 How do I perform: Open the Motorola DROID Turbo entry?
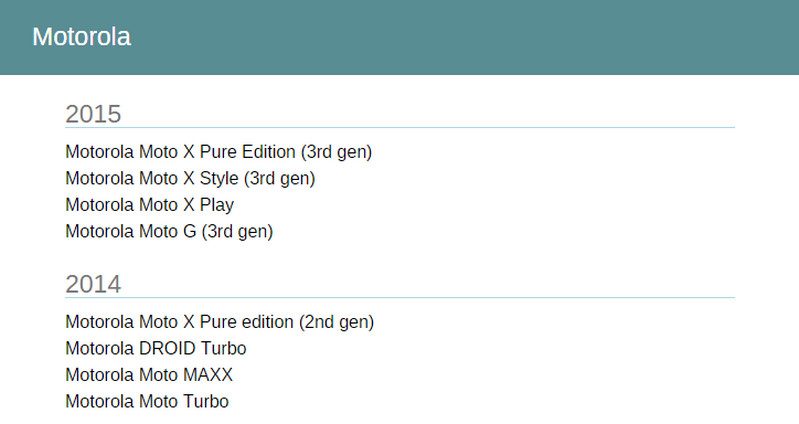pos(155,348)
